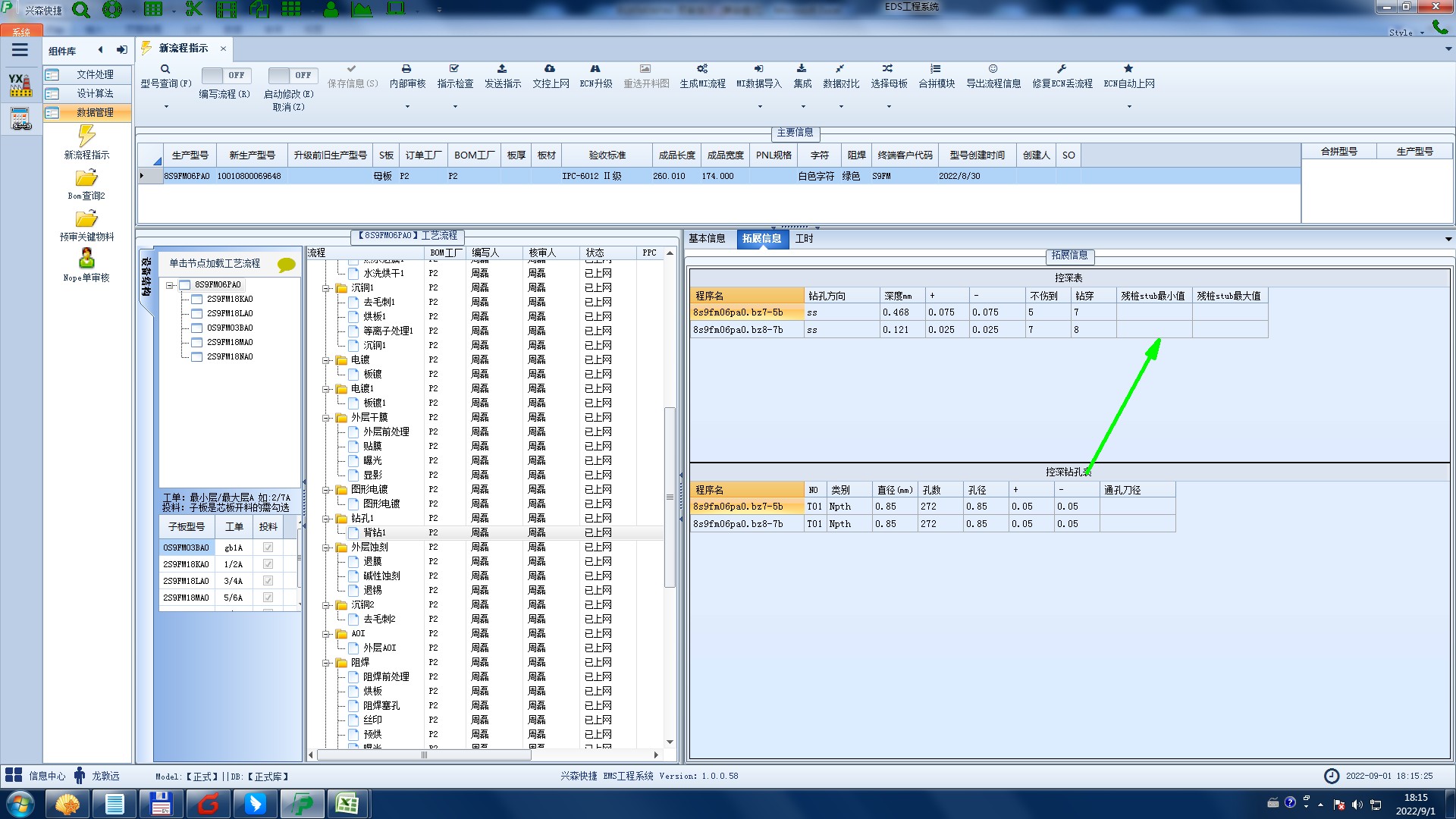Open 内部审核 print icon
This screenshot has width=1456, height=819.
click(406, 69)
